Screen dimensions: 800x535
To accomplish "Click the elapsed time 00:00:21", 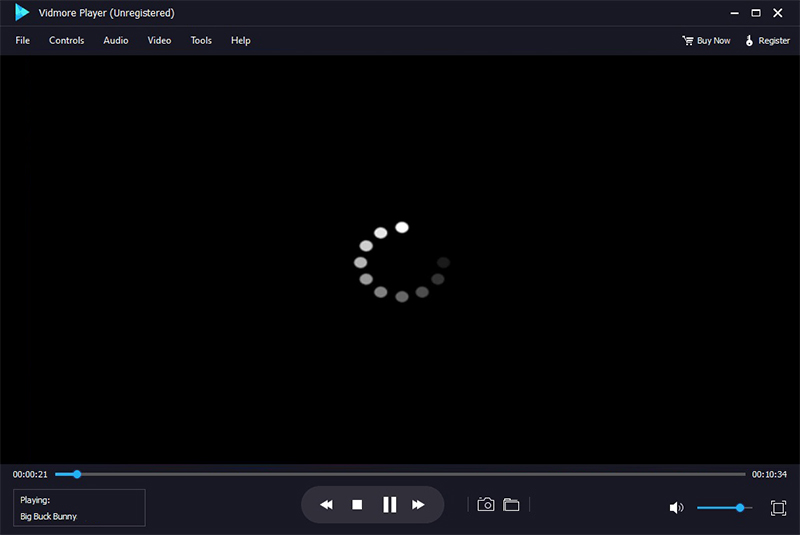I will [30, 474].
